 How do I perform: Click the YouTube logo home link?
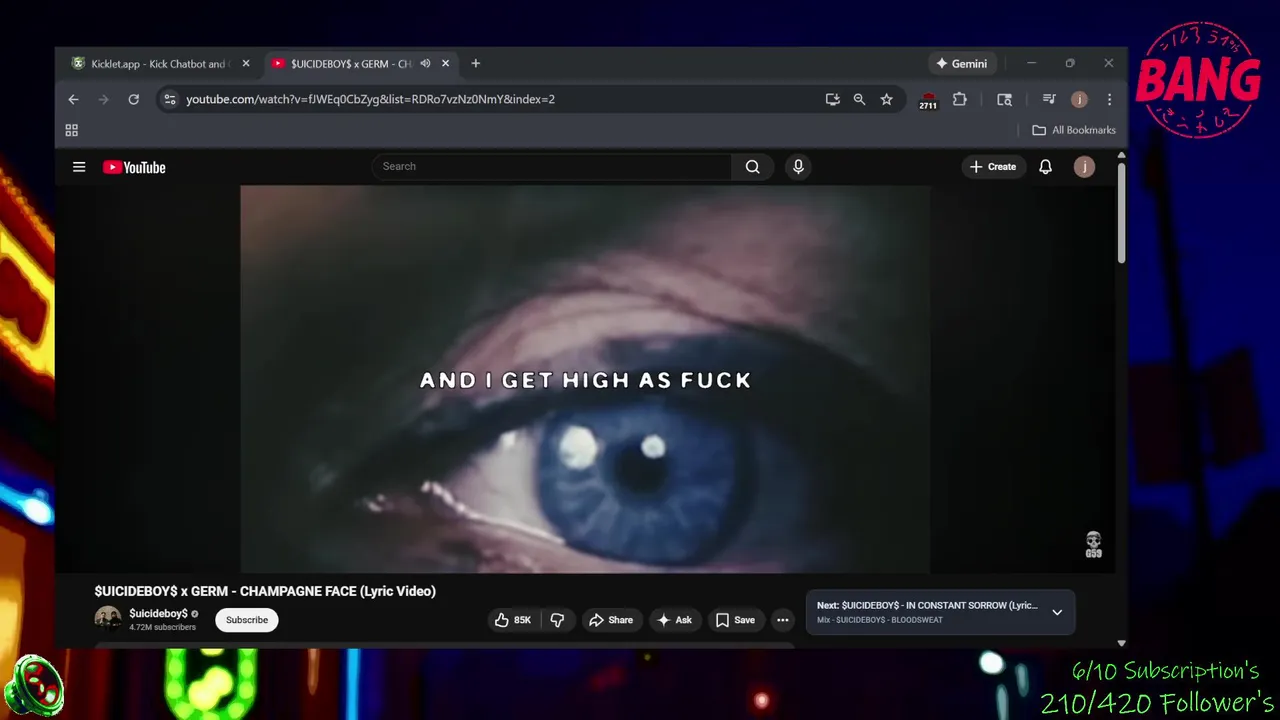134,167
